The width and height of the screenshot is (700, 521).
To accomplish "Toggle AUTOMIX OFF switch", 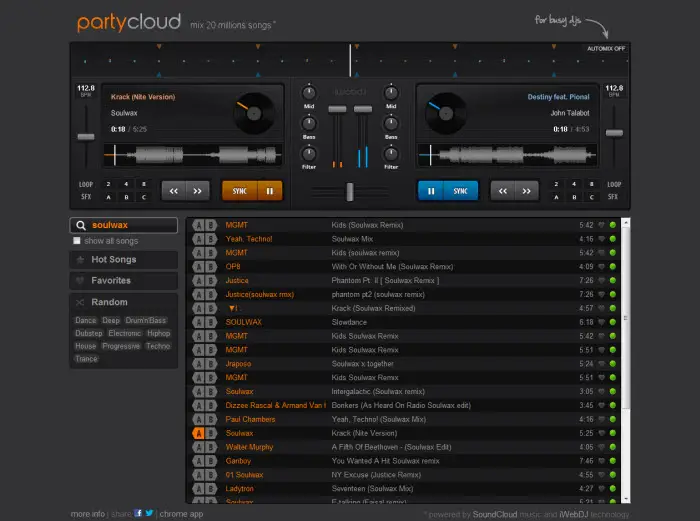I will tap(606, 48).
